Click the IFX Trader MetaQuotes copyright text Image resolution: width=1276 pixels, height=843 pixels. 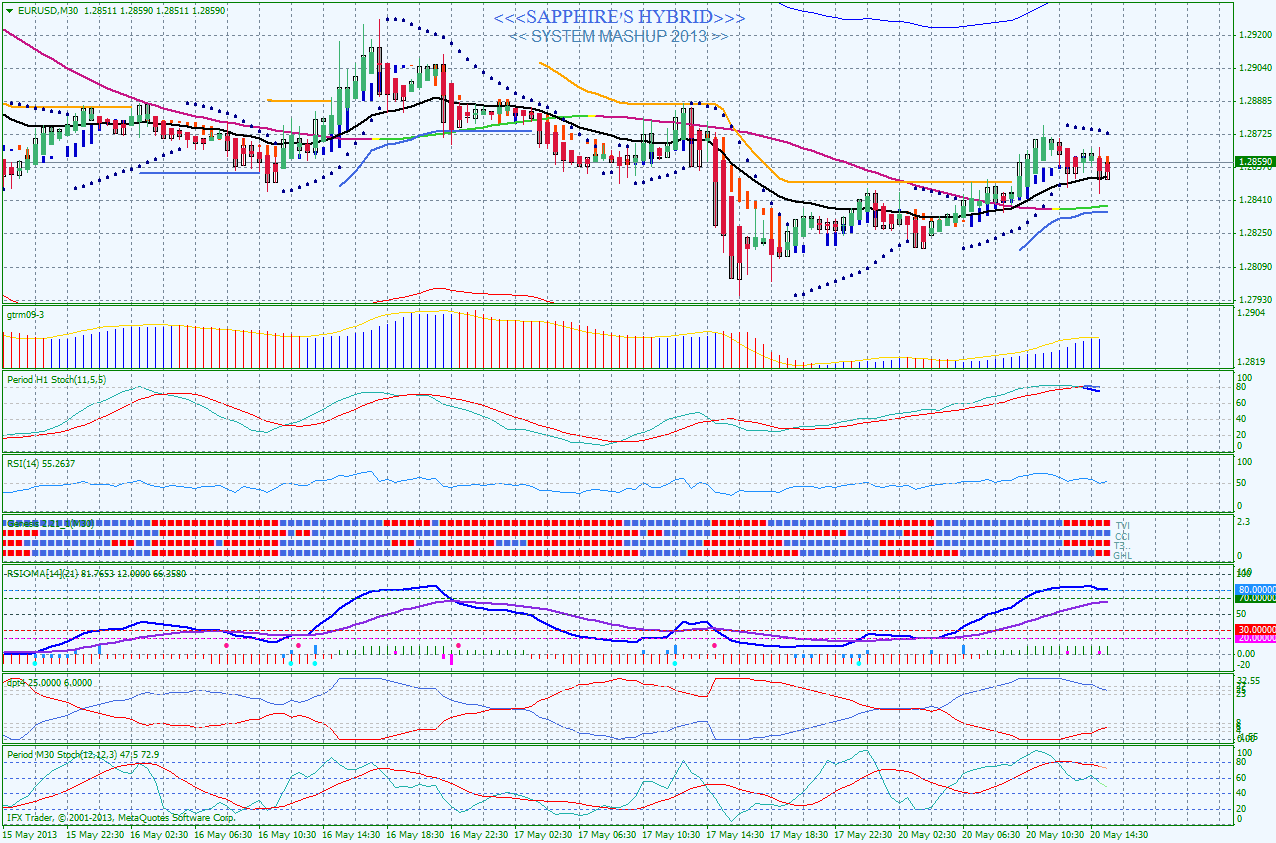coord(120,817)
